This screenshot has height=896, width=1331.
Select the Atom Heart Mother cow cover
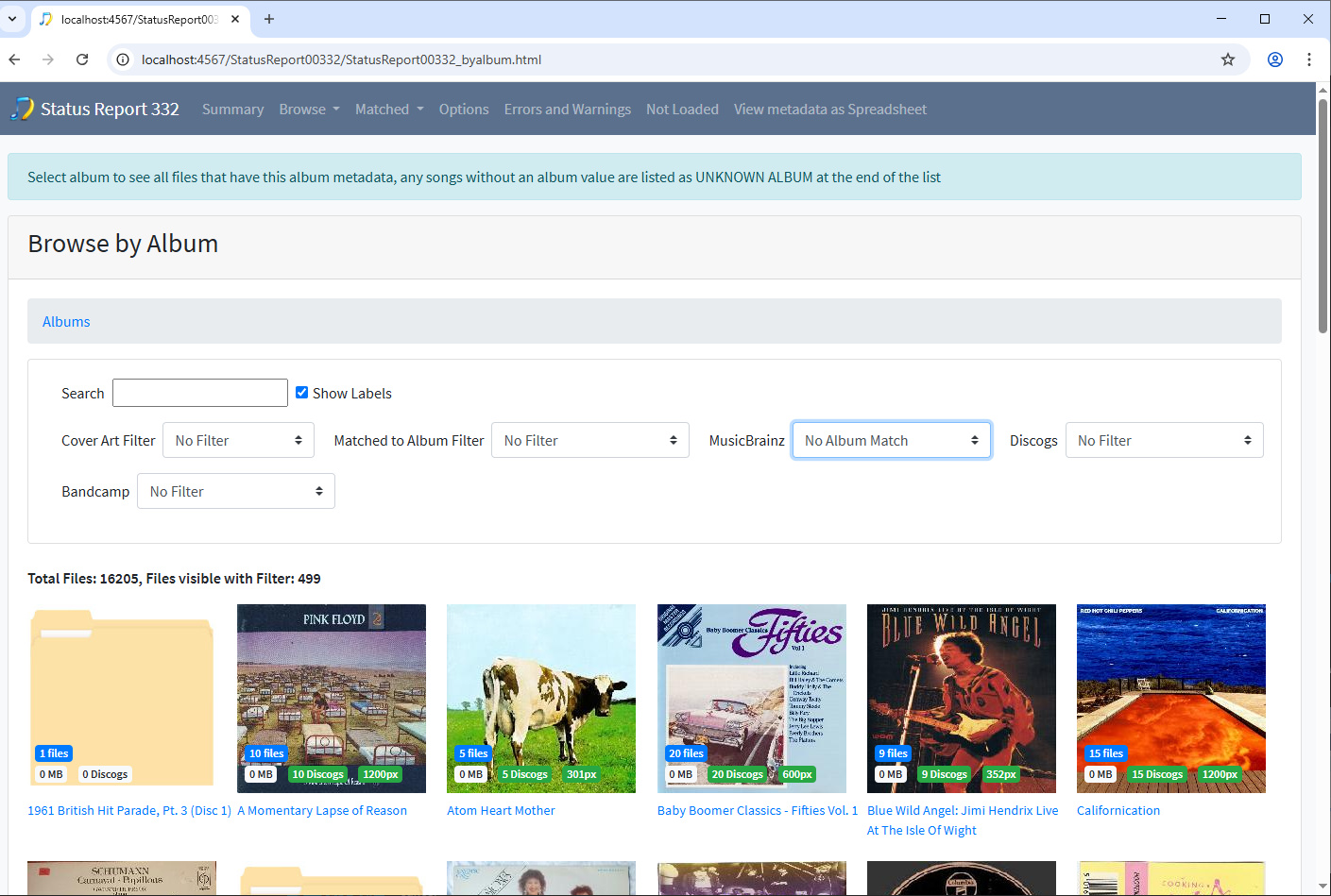pyautogui.click(x=541, y=699)
